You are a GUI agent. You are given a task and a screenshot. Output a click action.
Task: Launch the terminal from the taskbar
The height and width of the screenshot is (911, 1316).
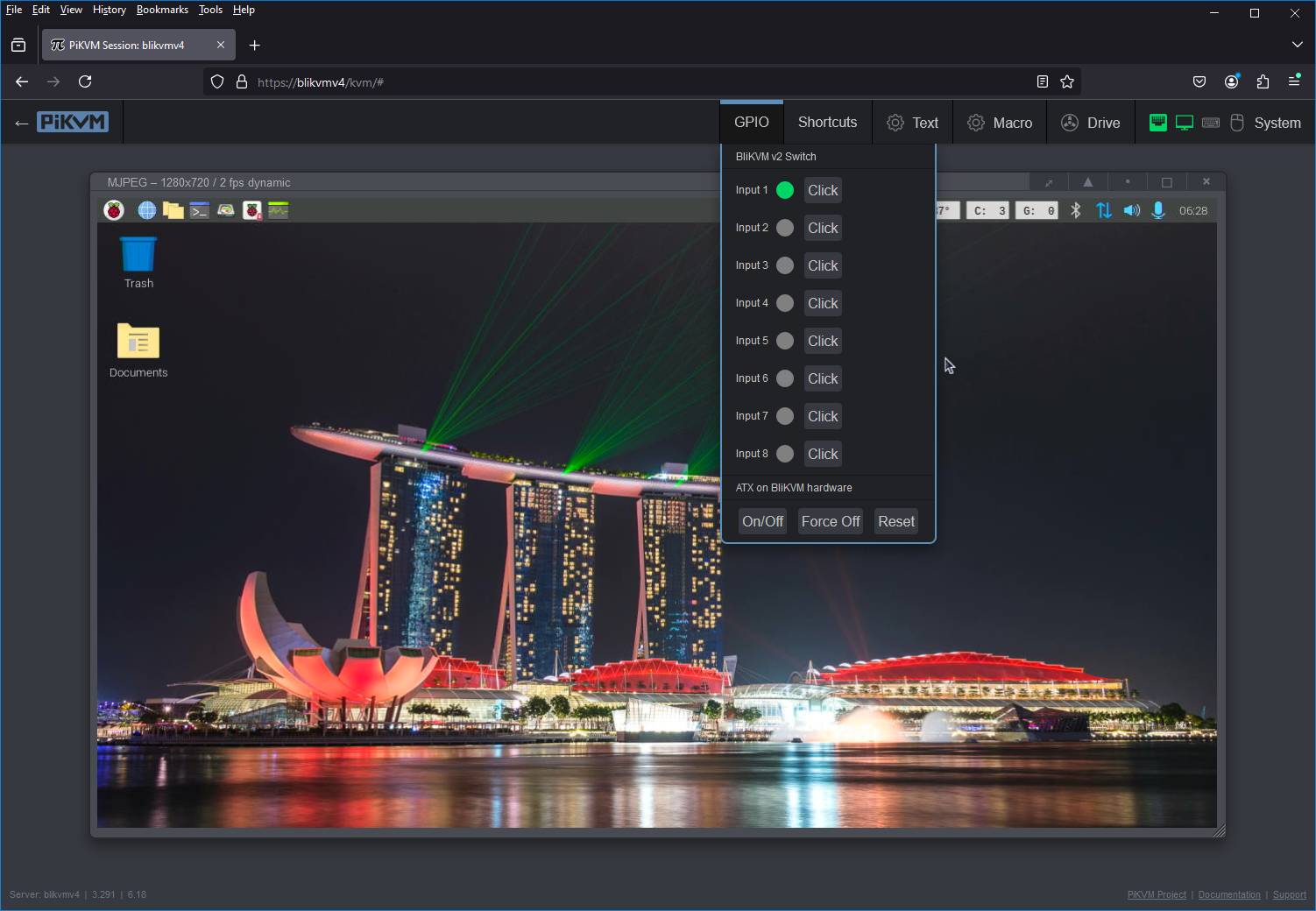tap(200, 210)
